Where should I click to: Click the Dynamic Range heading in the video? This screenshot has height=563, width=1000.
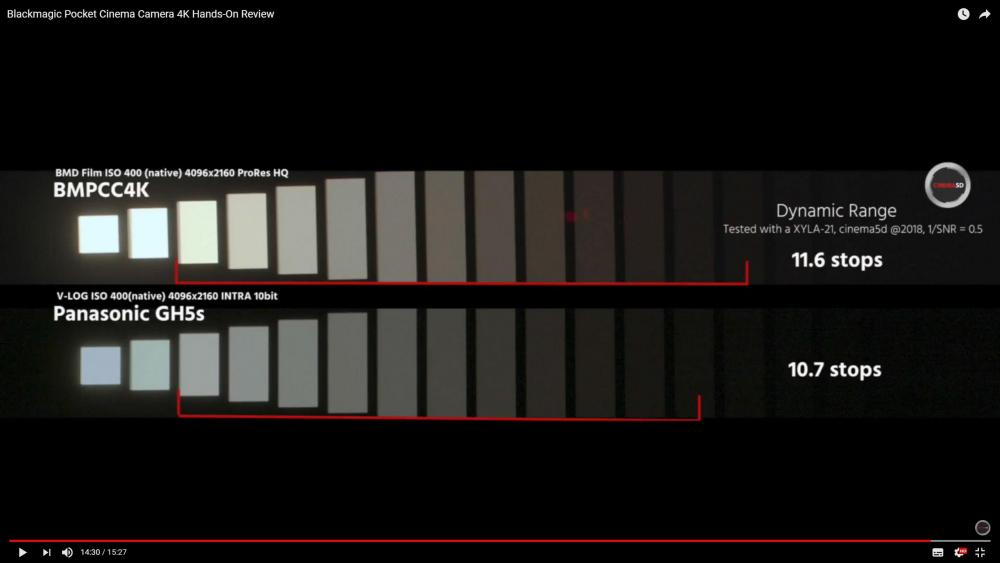pyautogui.click(x=836, y=210)
